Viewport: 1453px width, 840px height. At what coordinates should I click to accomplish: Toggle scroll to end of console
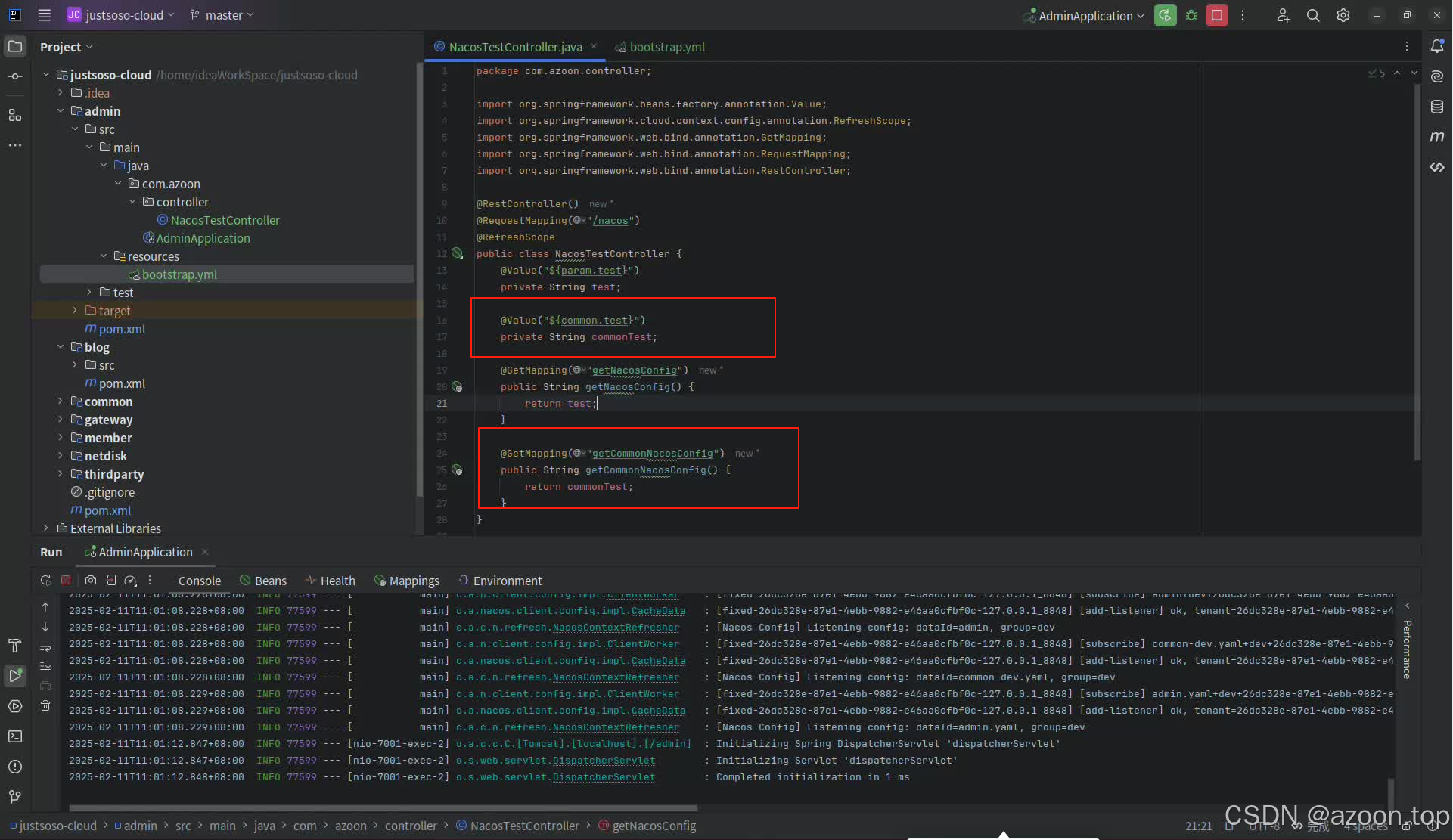click(45, 666)
